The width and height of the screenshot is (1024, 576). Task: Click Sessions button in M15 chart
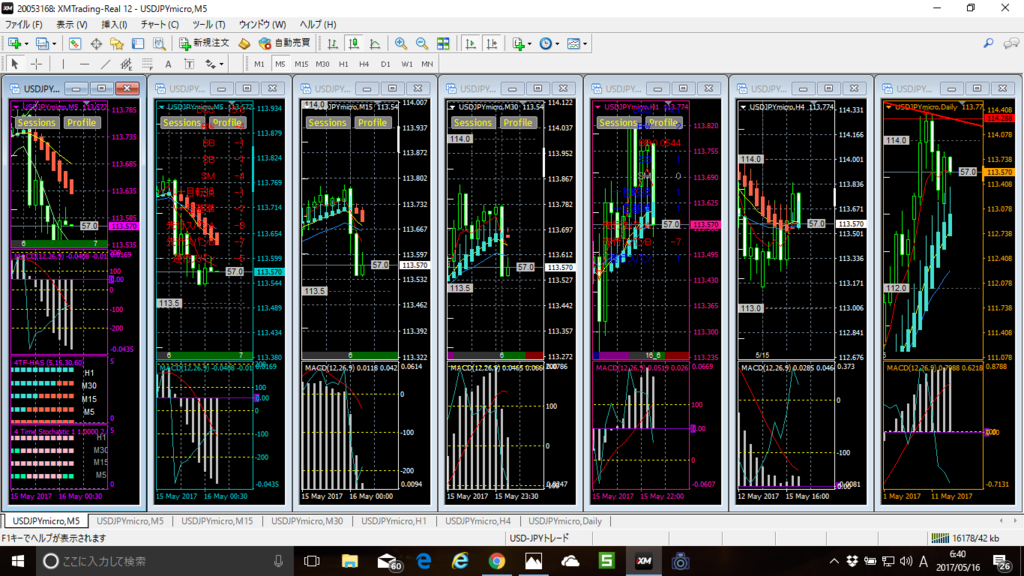[327, 123]
